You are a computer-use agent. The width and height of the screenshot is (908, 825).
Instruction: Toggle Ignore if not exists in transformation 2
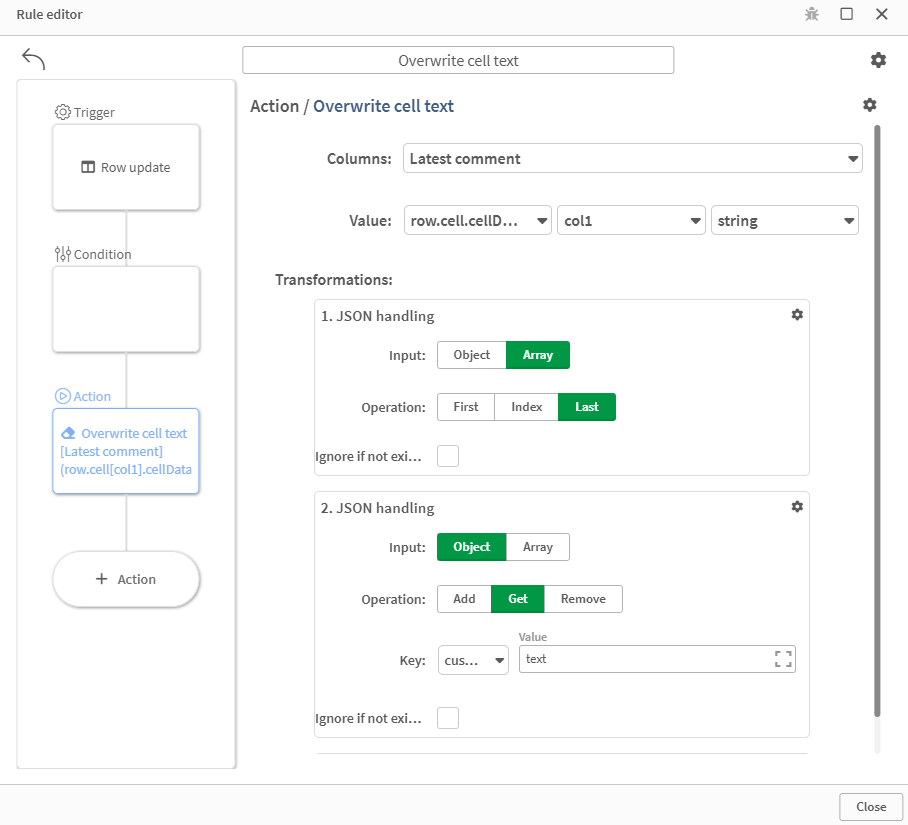[x=448, y=718]
